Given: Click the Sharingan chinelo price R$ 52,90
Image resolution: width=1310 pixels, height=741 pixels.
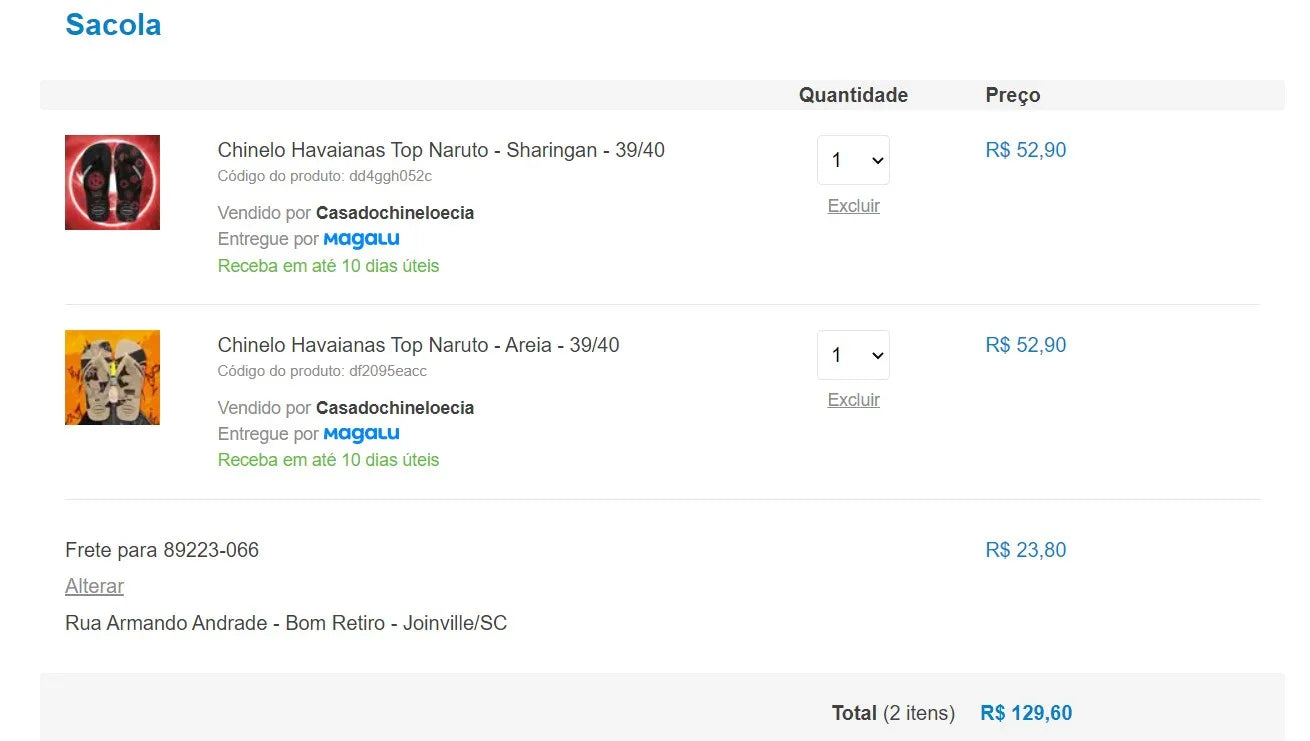Looking at the screenshot, I should point(1026,149).
